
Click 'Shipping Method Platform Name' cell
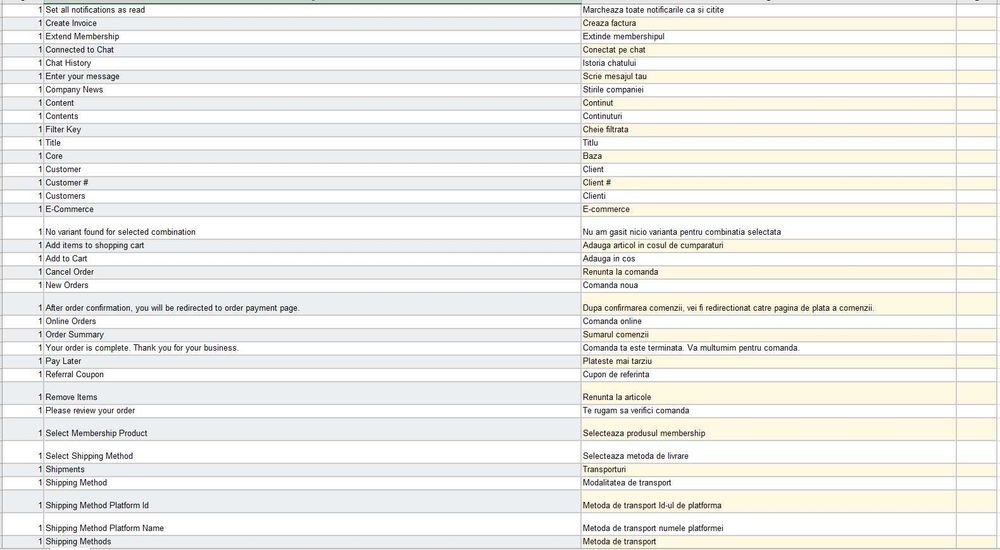tap(312, 524)
